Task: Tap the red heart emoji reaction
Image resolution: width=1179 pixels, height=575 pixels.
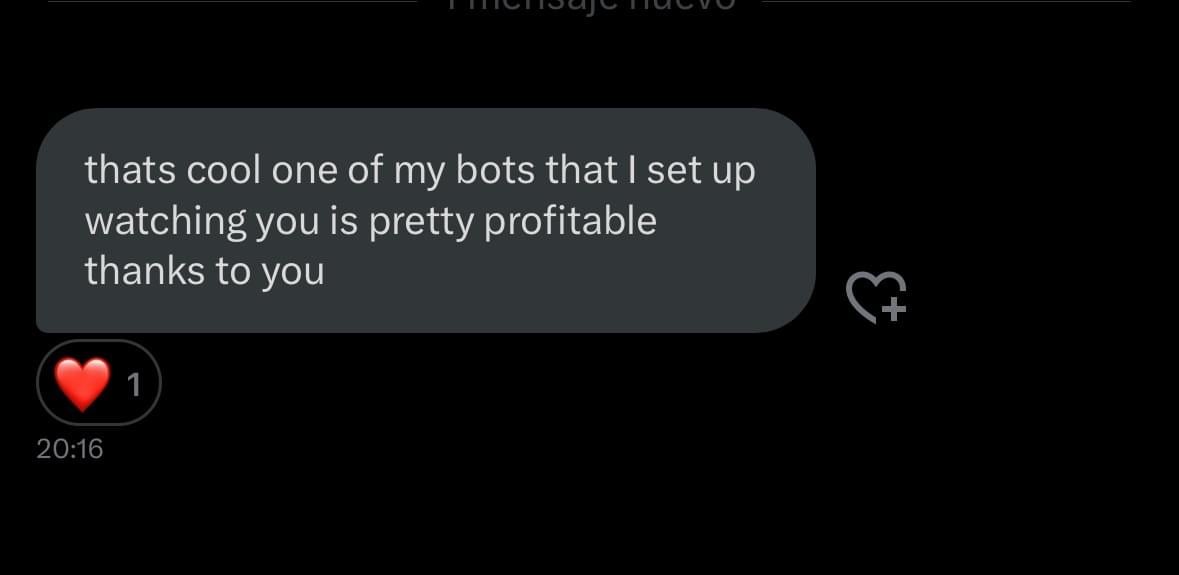Action: tap(83, 383)
